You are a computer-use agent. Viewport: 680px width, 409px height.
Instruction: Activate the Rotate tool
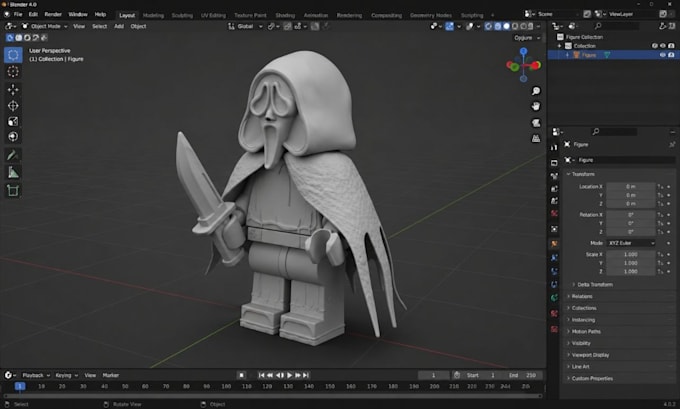[13, 105]
